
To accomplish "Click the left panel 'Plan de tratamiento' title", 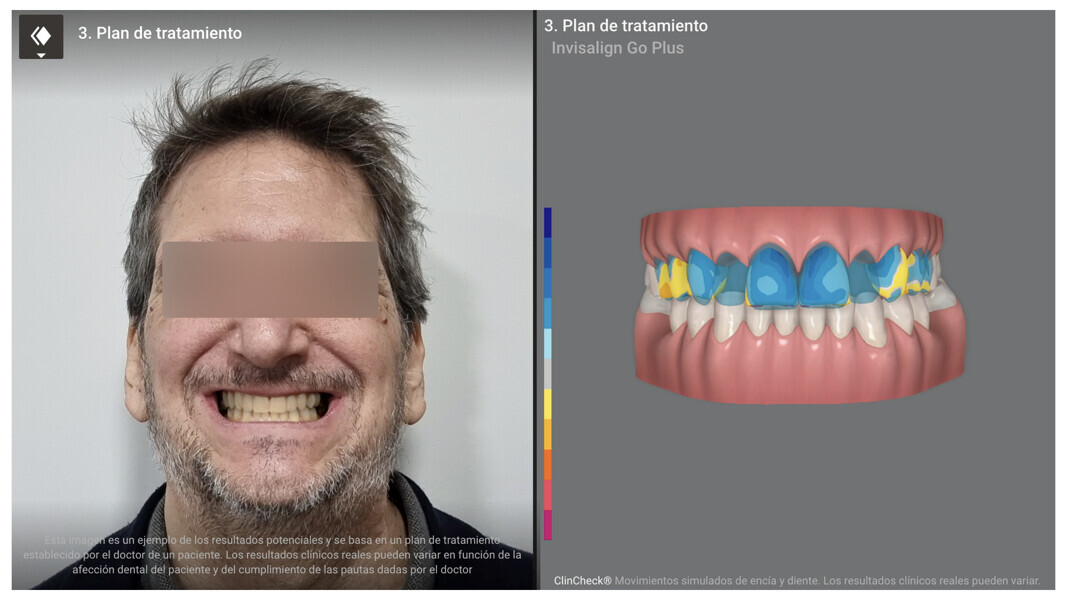I will click(x=159, y=33).
